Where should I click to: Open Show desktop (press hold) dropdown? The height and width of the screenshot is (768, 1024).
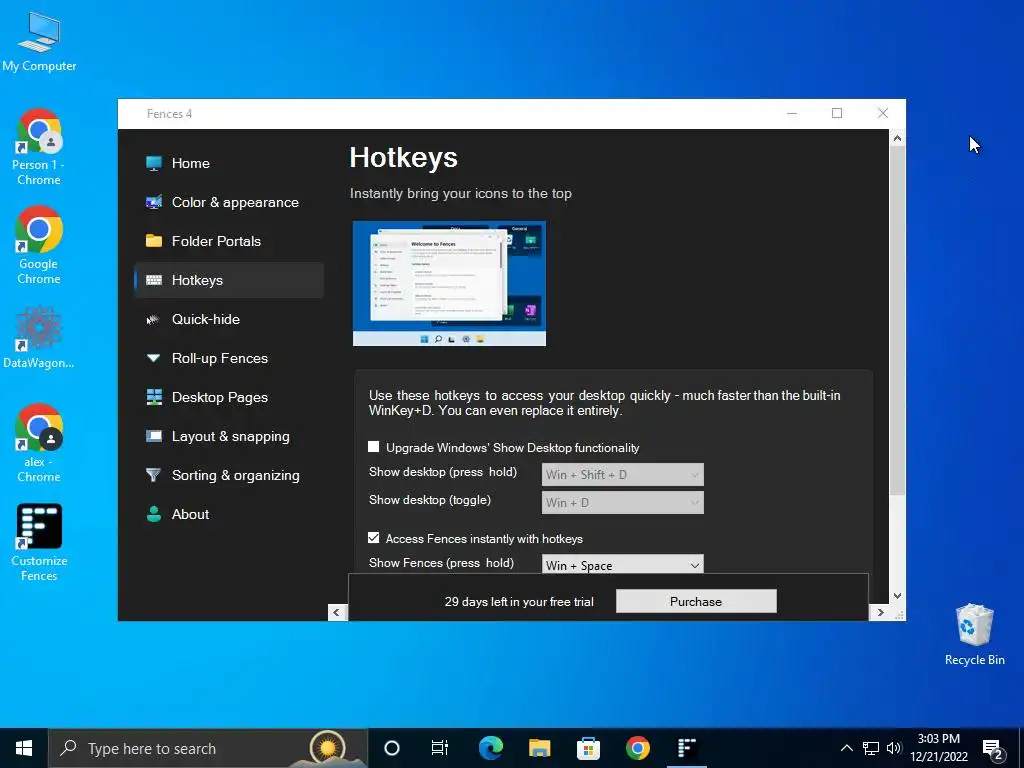622,475
